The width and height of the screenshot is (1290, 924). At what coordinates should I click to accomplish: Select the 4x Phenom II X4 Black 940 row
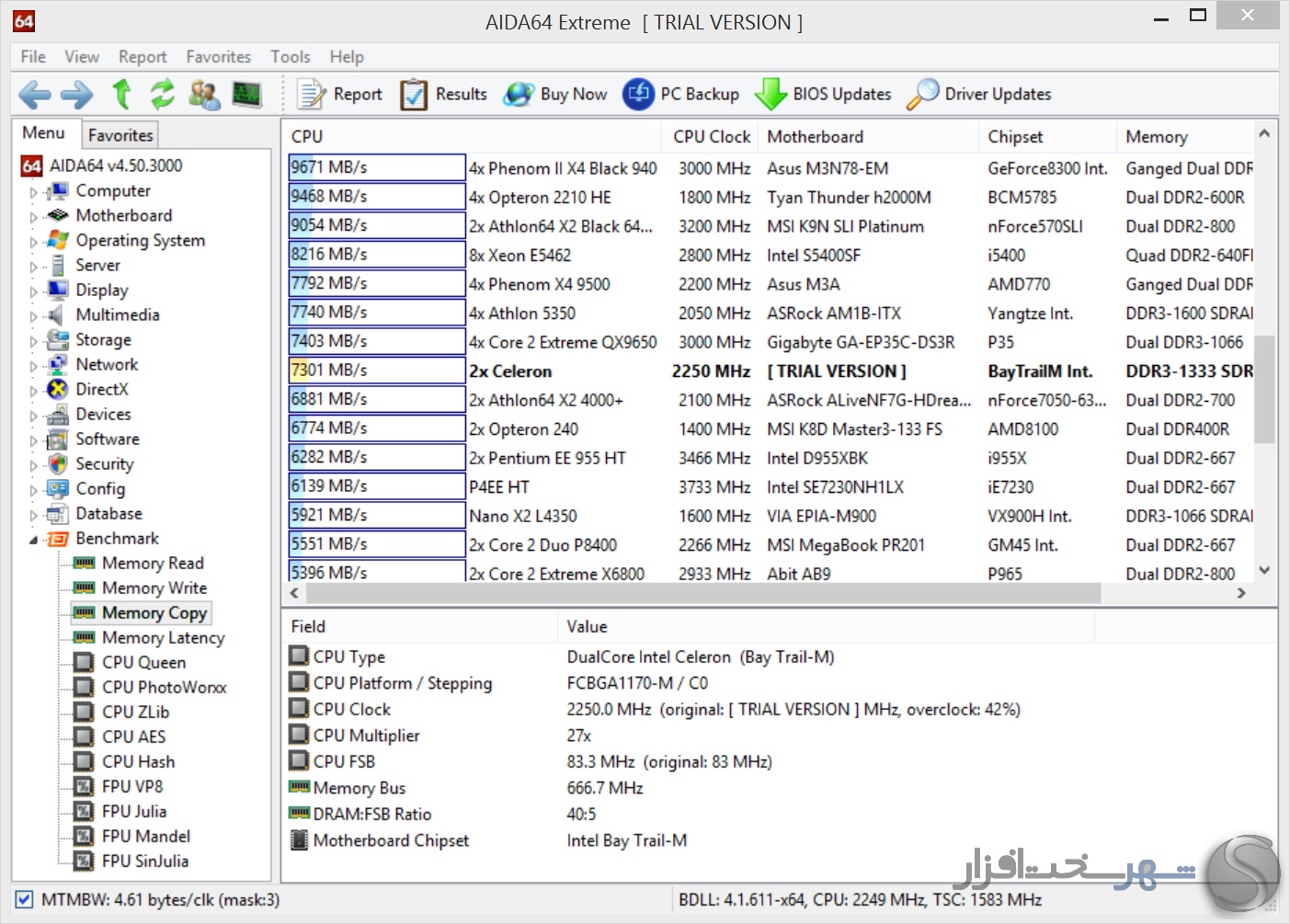click(x=771, y=167)
